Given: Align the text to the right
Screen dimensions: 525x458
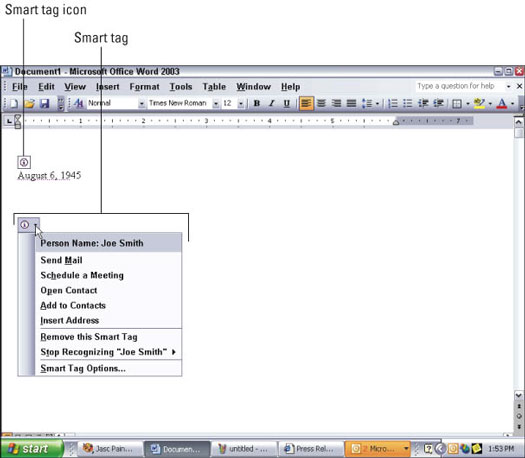Looking at the screenshot, I should 336,103.
